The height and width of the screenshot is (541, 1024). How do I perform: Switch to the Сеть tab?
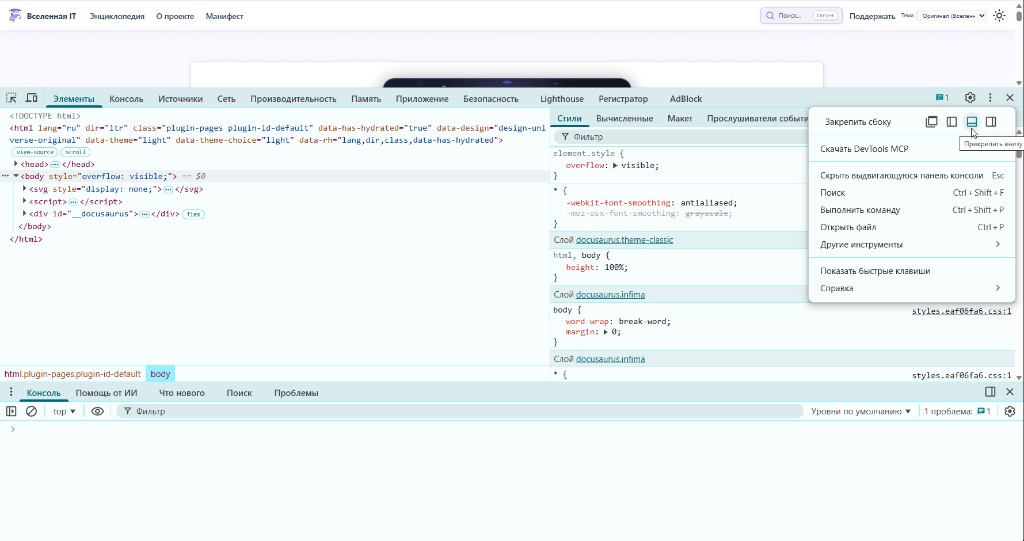coord(226,99)
